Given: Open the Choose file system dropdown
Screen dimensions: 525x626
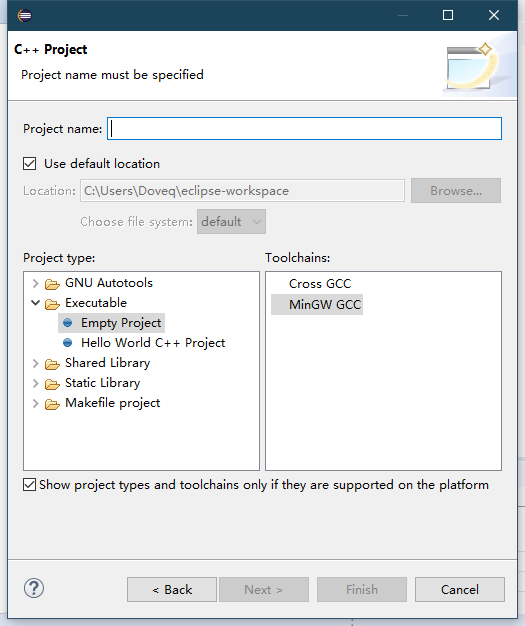Looking at the screenshot, I should coord(232,222).
